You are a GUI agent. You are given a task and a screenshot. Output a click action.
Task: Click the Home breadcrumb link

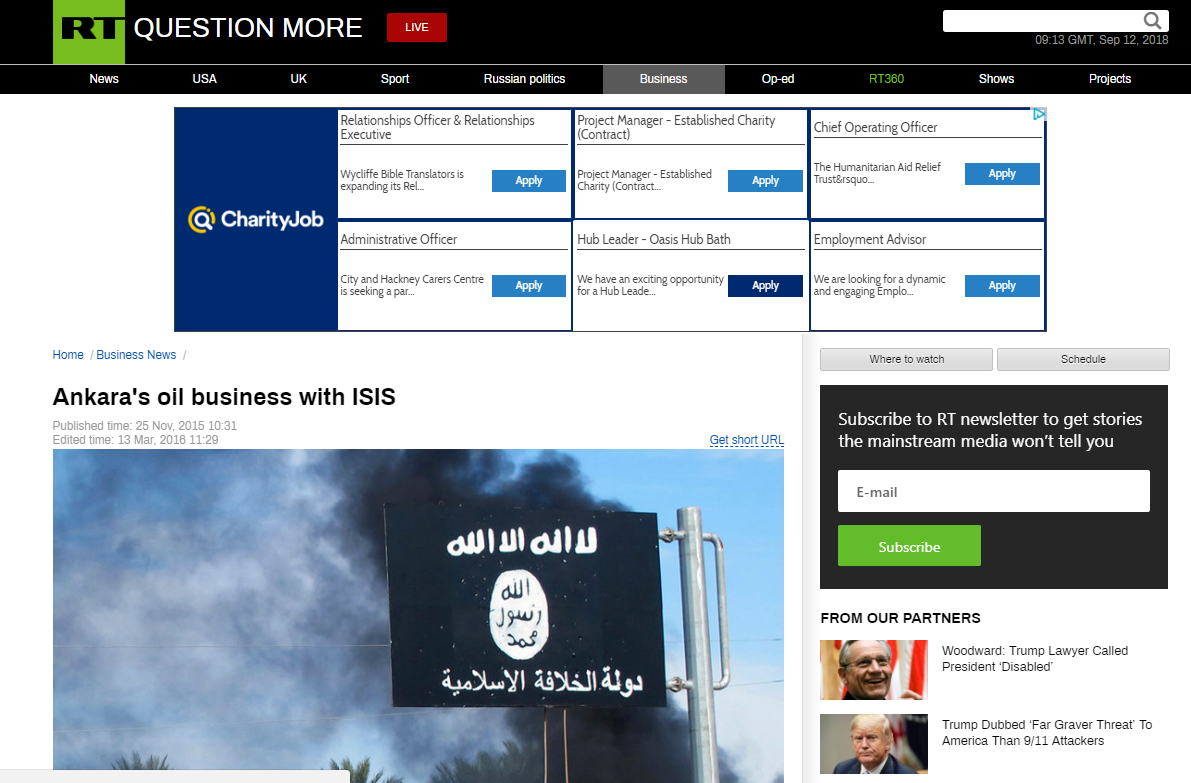pos(68,355)
